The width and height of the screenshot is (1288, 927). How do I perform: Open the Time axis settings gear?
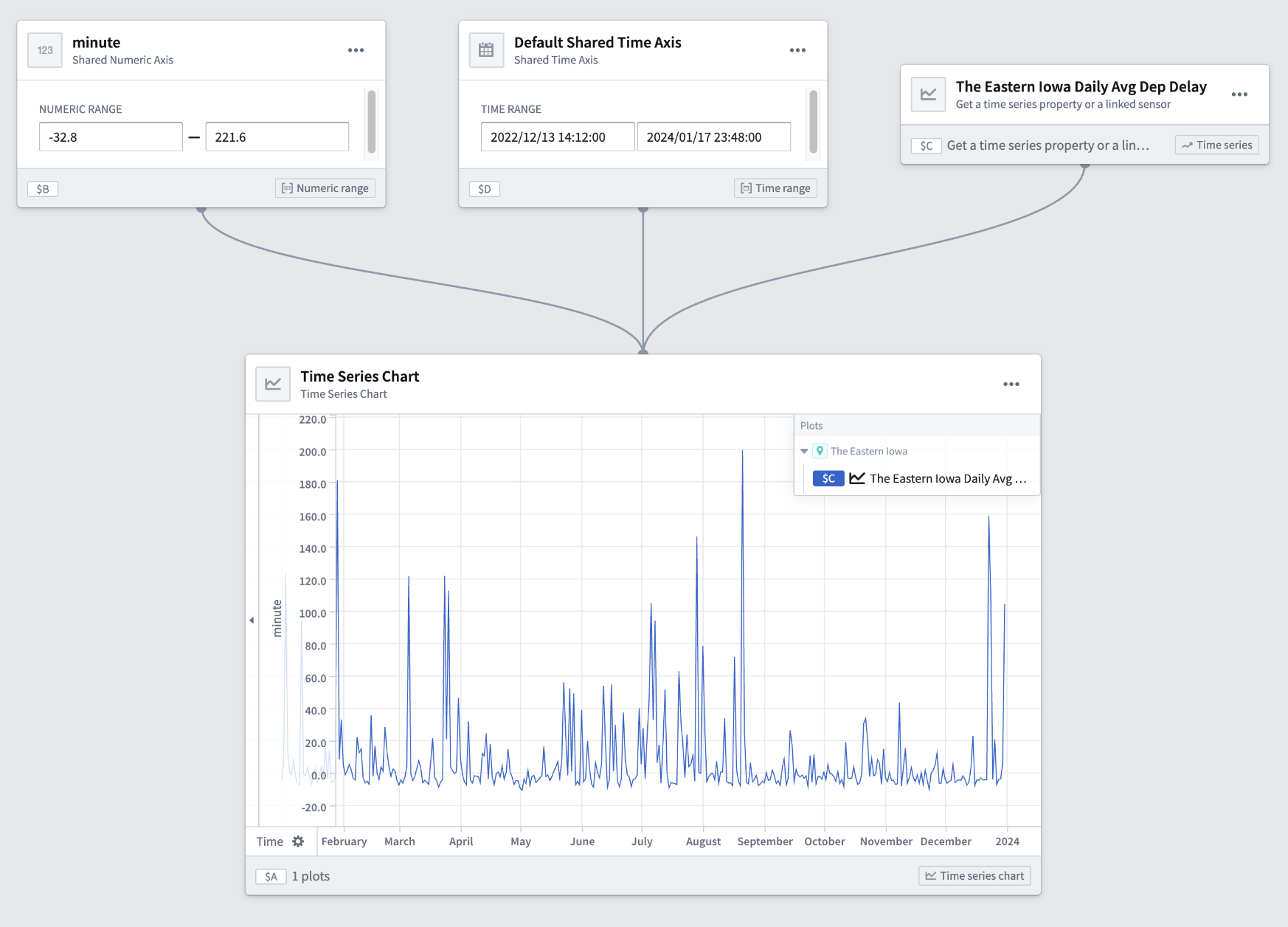tap(298, 841)
